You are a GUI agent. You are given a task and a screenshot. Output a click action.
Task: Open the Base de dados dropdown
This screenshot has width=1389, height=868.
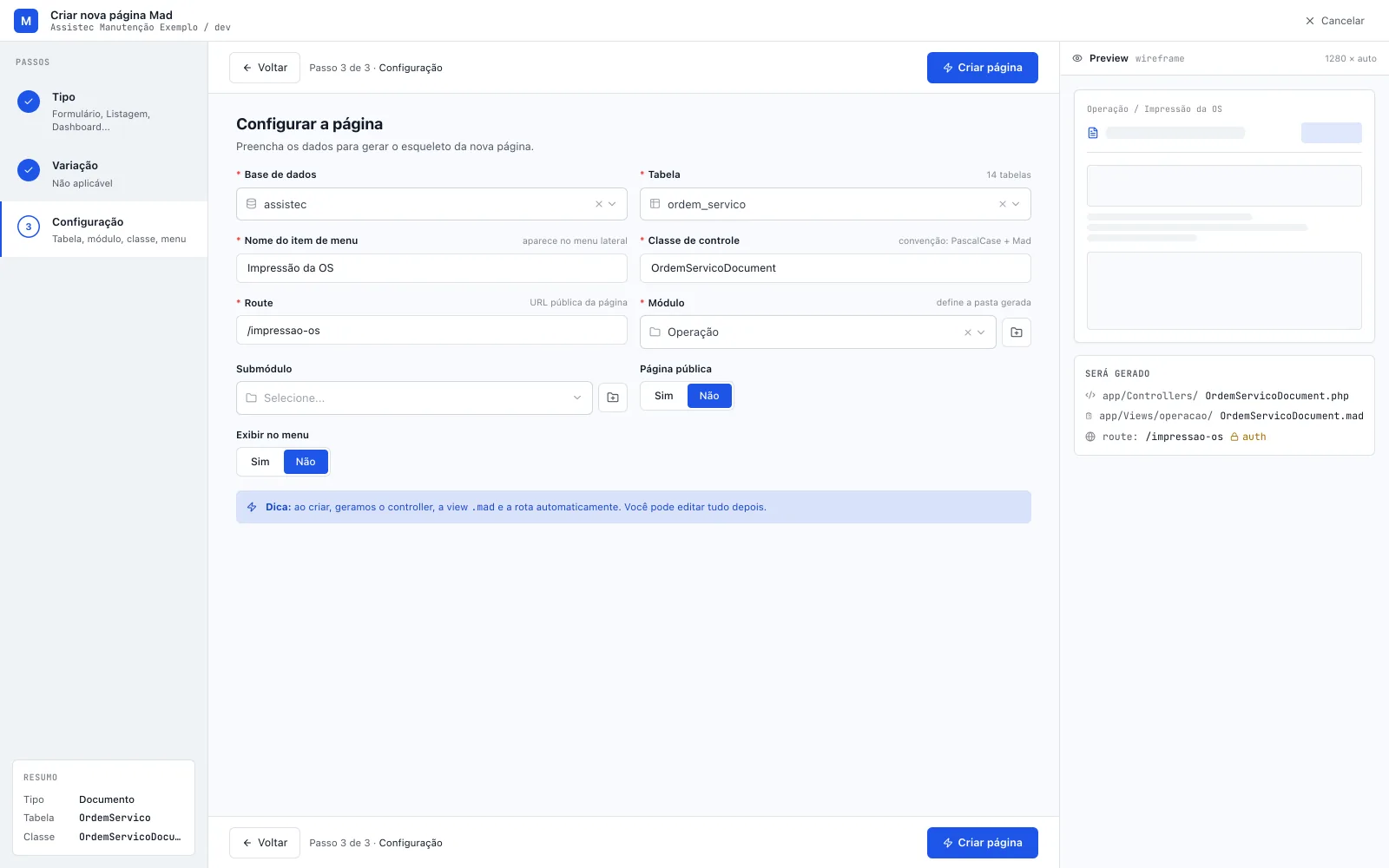point(431,204)
